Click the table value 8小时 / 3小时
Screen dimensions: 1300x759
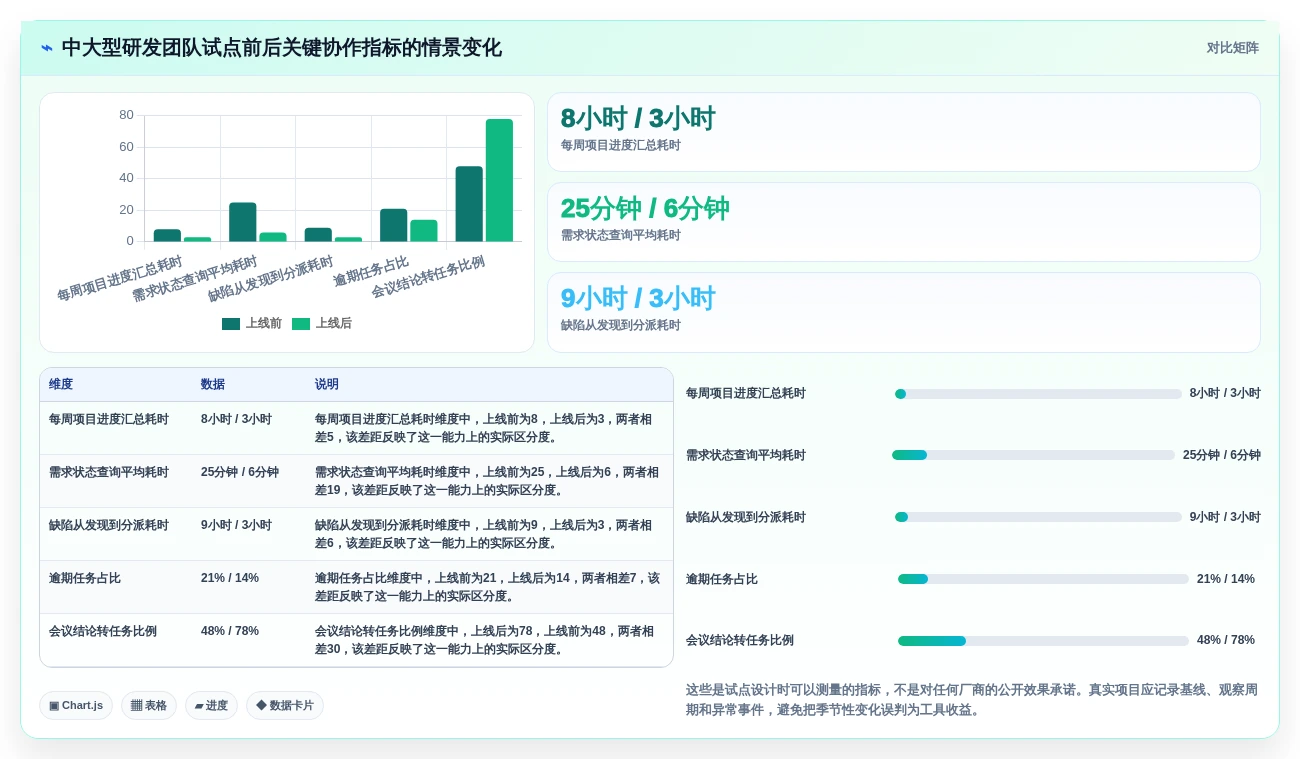point(236,419)
